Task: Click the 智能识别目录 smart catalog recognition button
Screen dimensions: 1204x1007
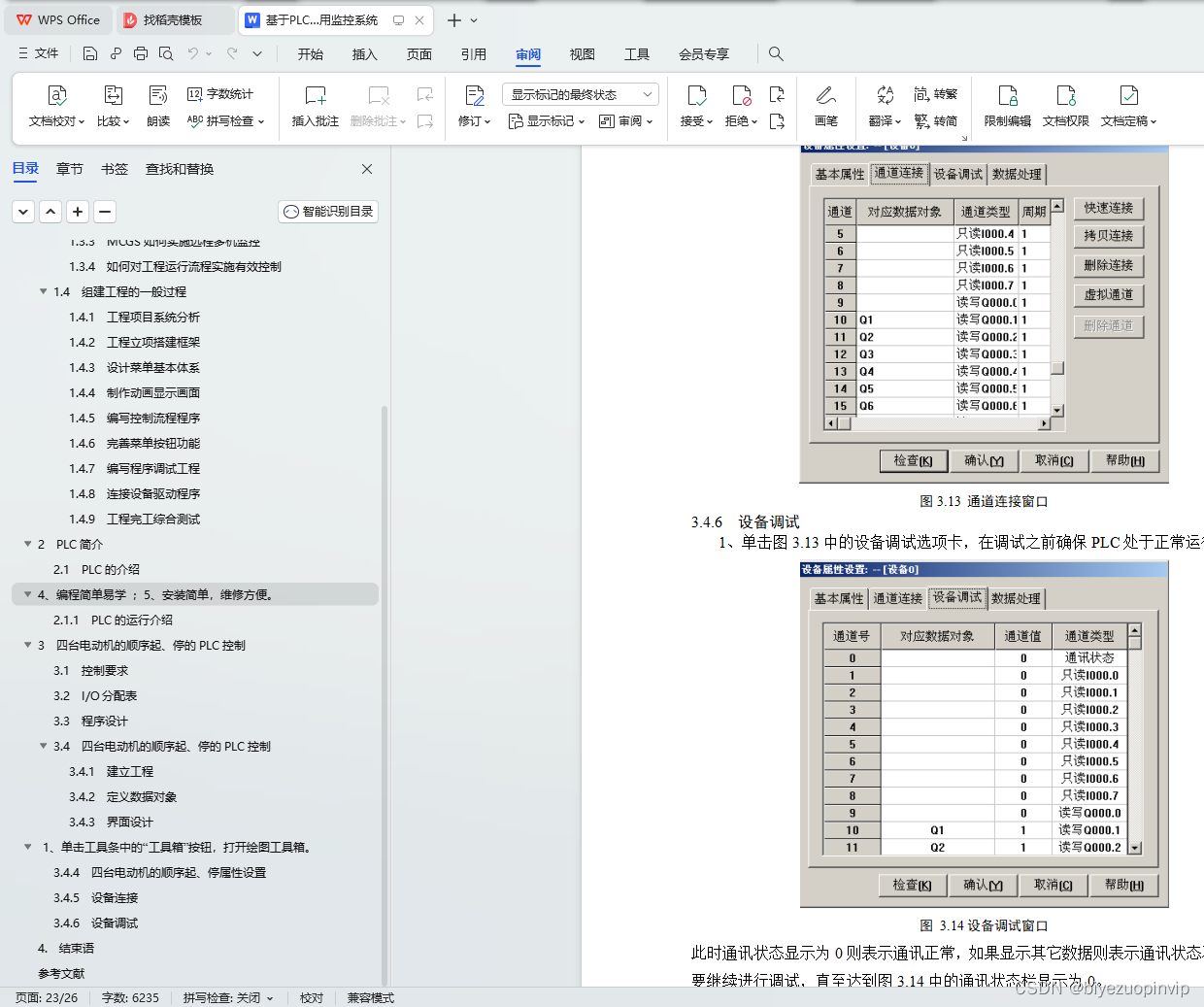Action: (x=327, y=211)
